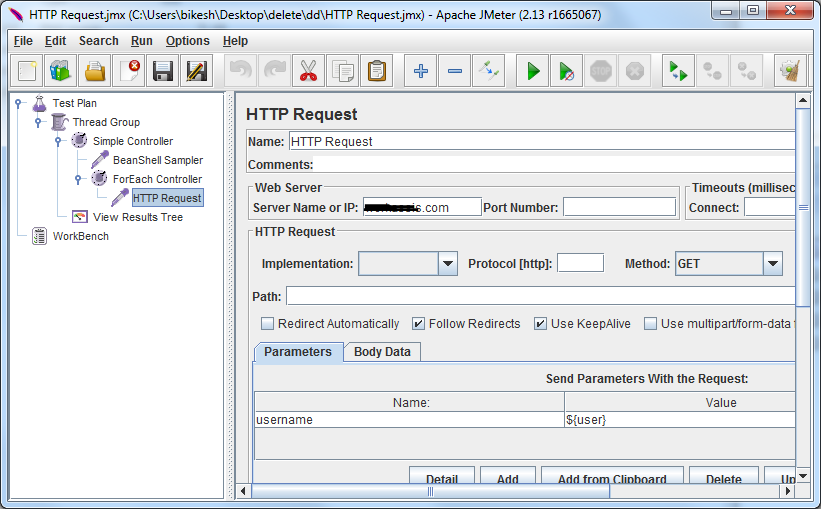Click the Port Number field

pos(619,207)
